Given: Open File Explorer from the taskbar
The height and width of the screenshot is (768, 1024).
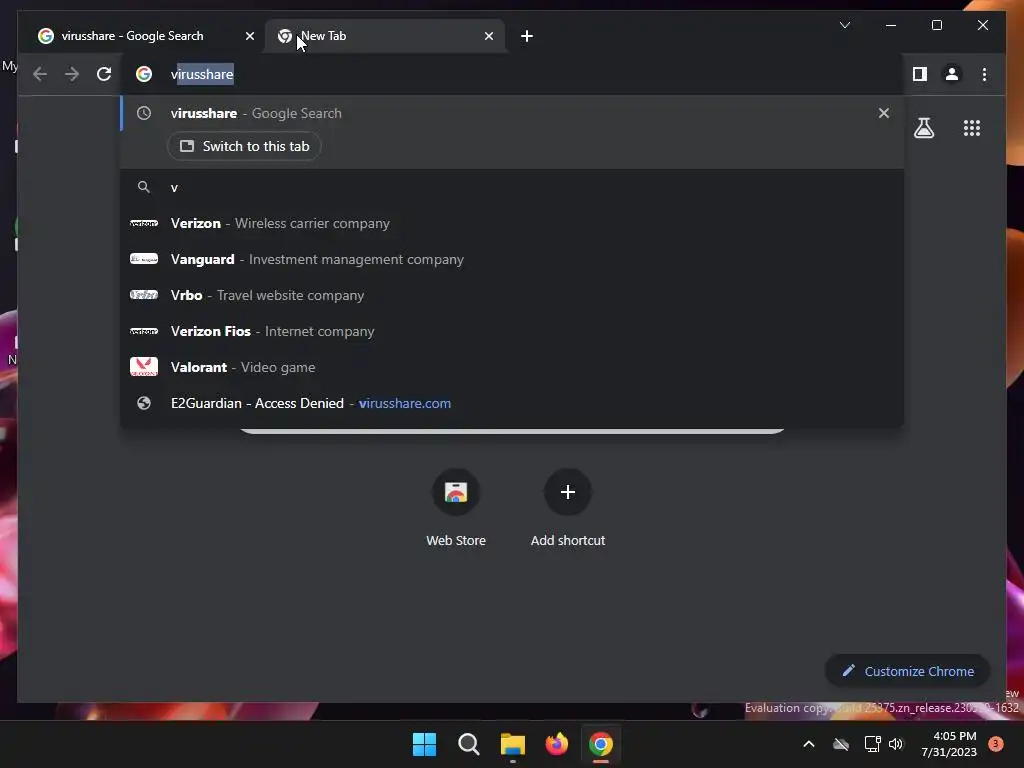Looking at the screenshot, I should click(x=513, y=744).
